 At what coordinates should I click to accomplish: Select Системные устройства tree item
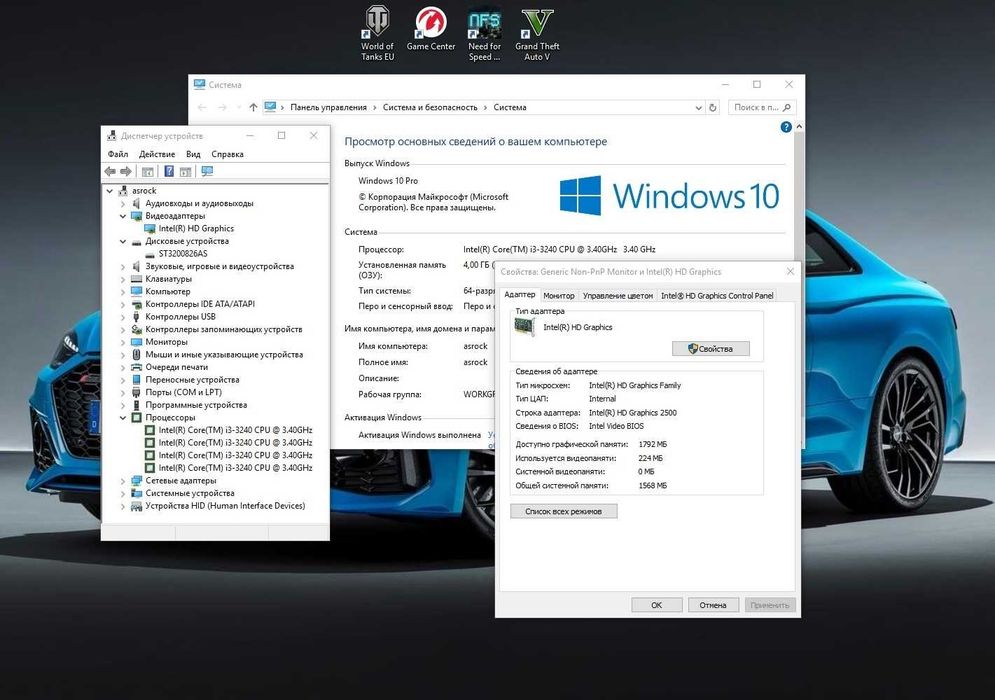[190, 493]
